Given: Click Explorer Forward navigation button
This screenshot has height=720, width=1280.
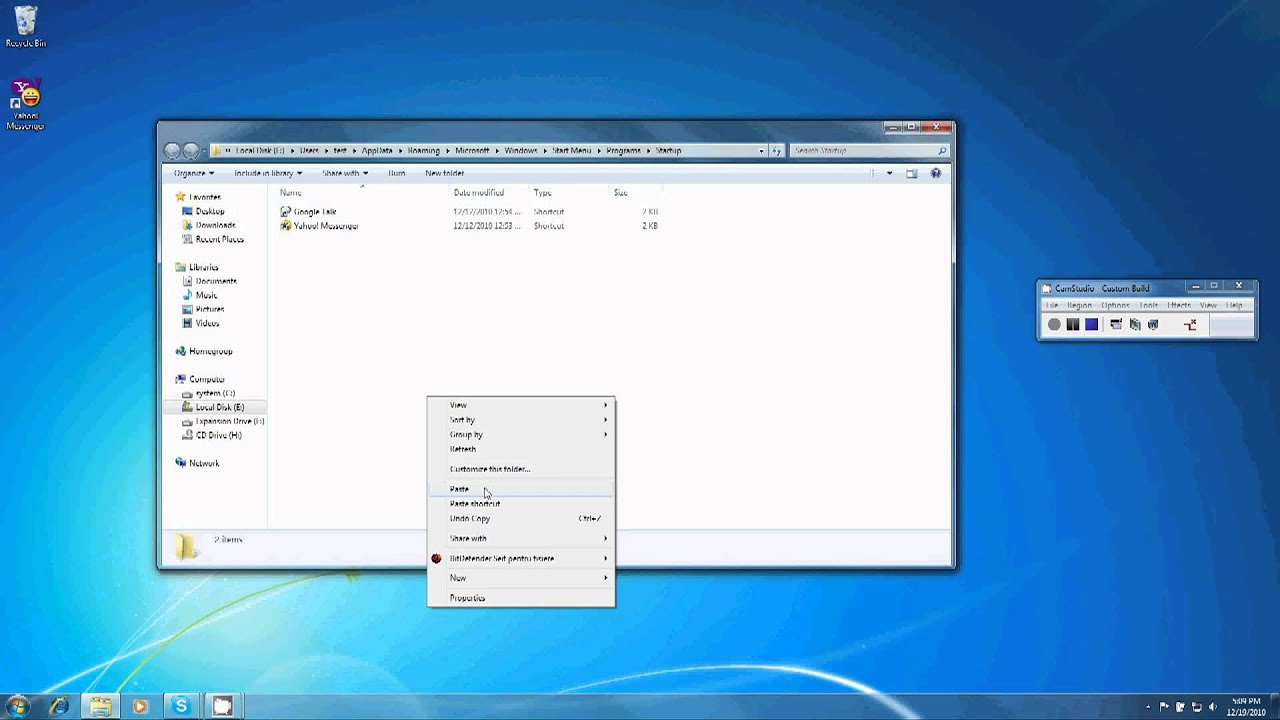Looking at the screenshot, I should tap(190, 151).
